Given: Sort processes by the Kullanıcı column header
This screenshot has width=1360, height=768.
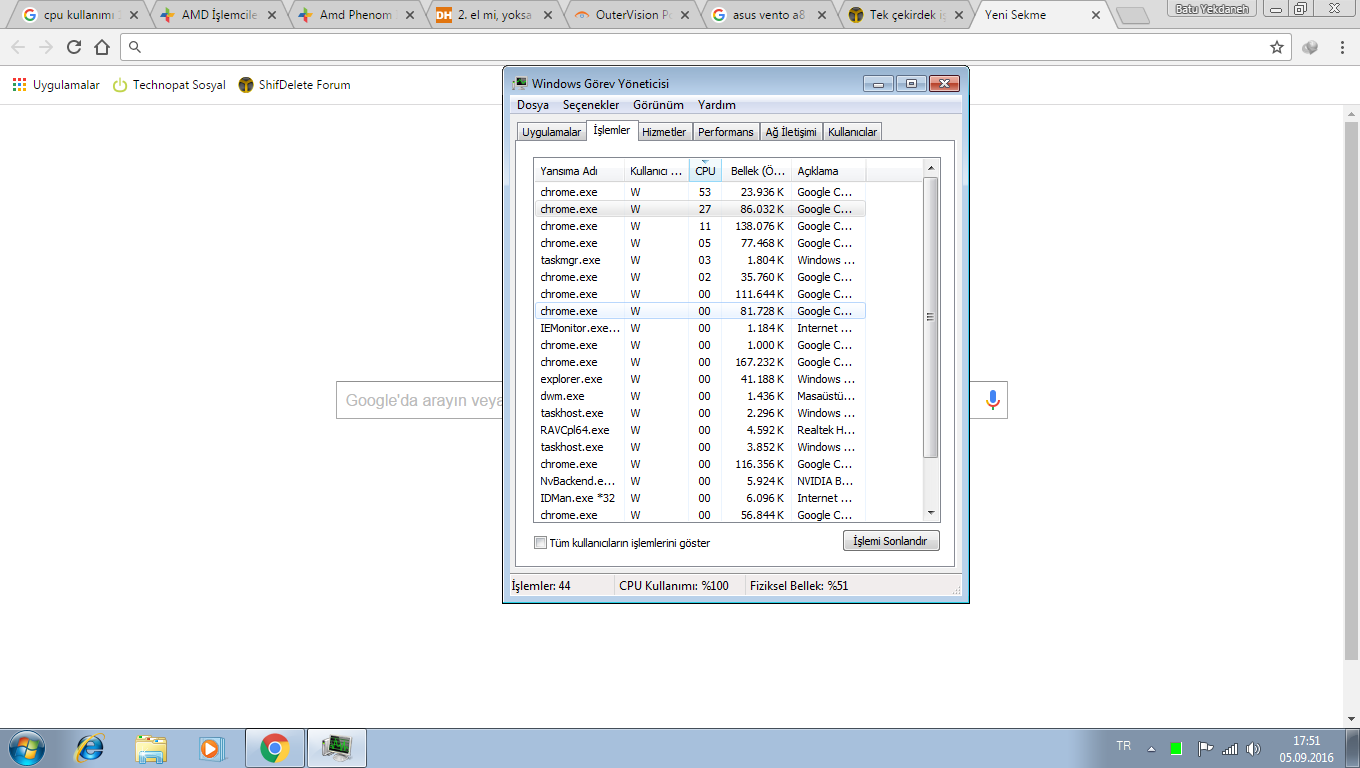Looking at the screenshot, I should 657,171.
